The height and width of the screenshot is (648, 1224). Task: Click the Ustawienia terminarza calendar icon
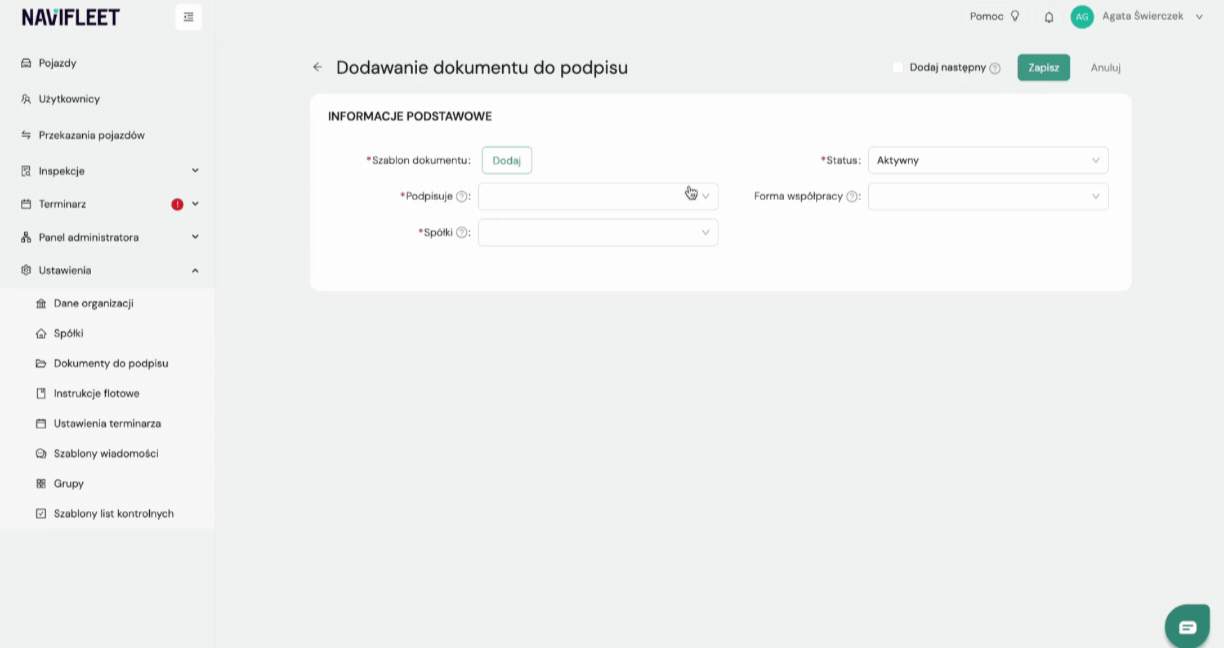click(x=41, y=423)
